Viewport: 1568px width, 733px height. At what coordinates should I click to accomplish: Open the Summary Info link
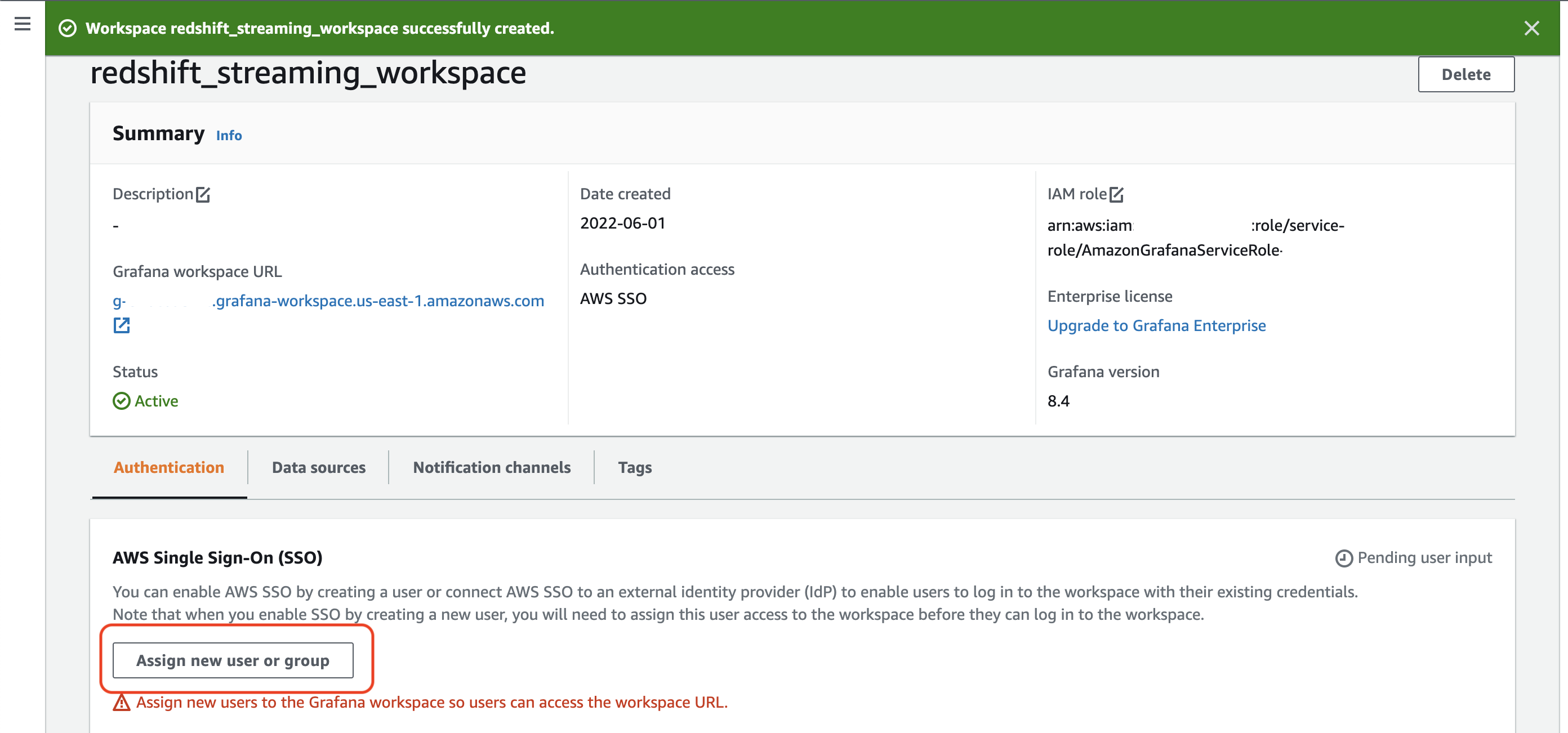point(229,136)
